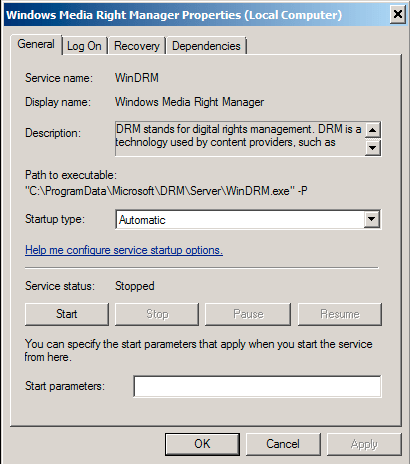Click the path to executable text
Image resolution: width=410 pixels, height=464 pixels.
pyautogui.click(x=166, y=191)
